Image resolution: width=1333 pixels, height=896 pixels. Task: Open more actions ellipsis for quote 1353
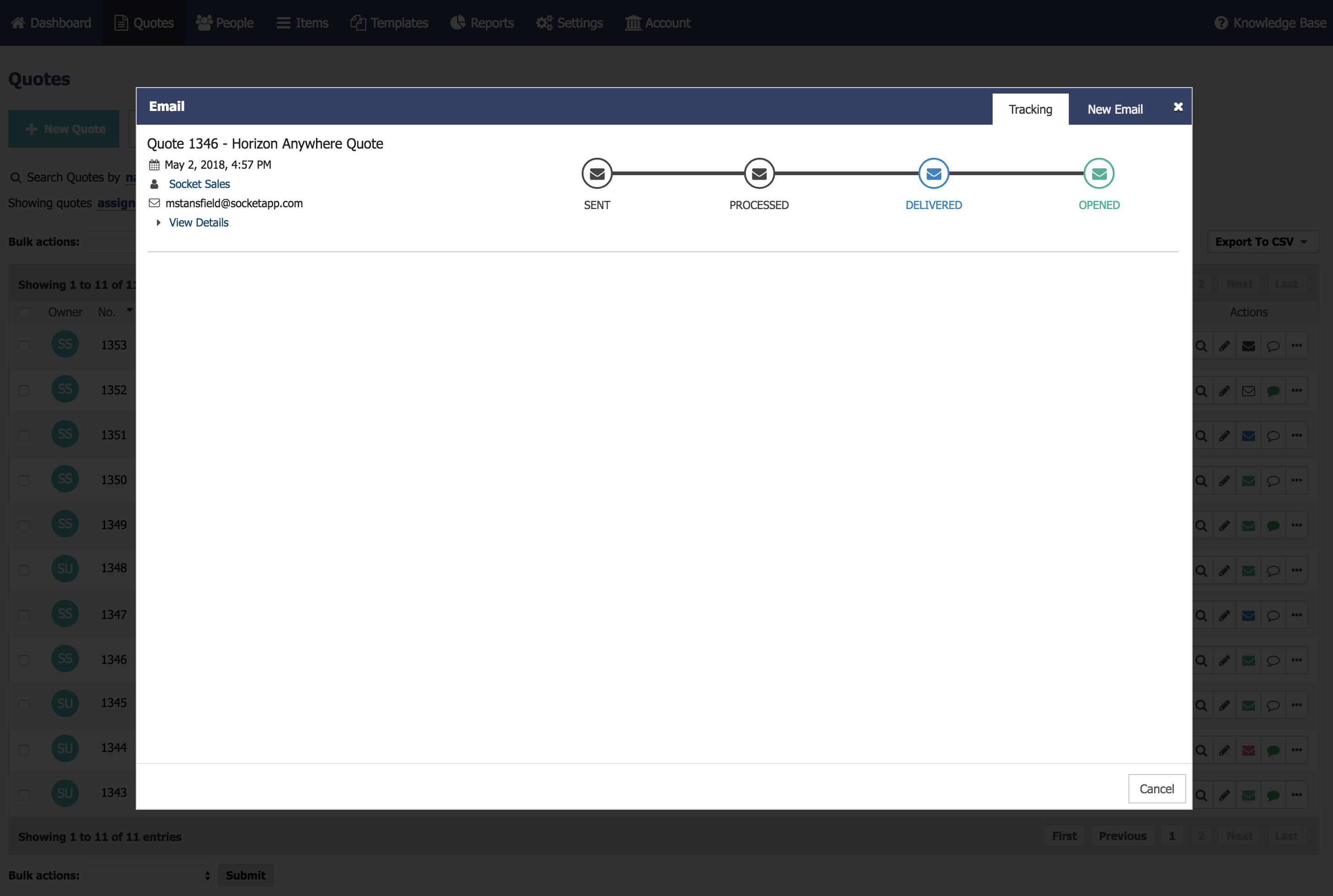[x=1296, y=346]
